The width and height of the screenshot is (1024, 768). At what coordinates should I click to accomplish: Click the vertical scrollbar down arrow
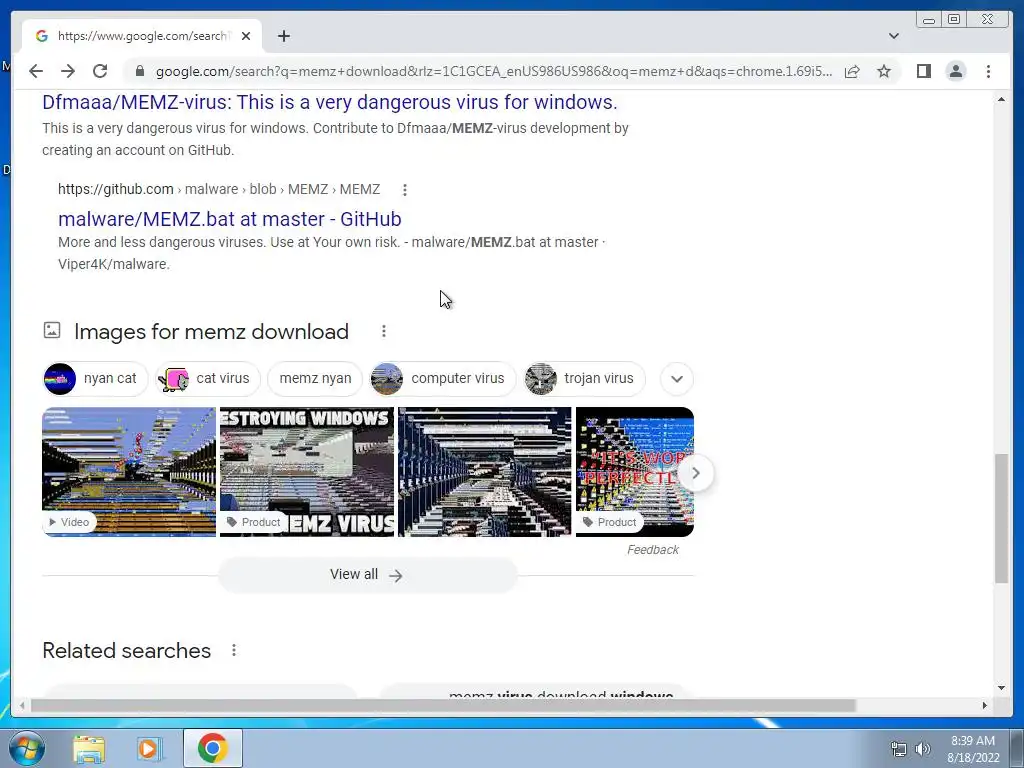(1001, 687)
